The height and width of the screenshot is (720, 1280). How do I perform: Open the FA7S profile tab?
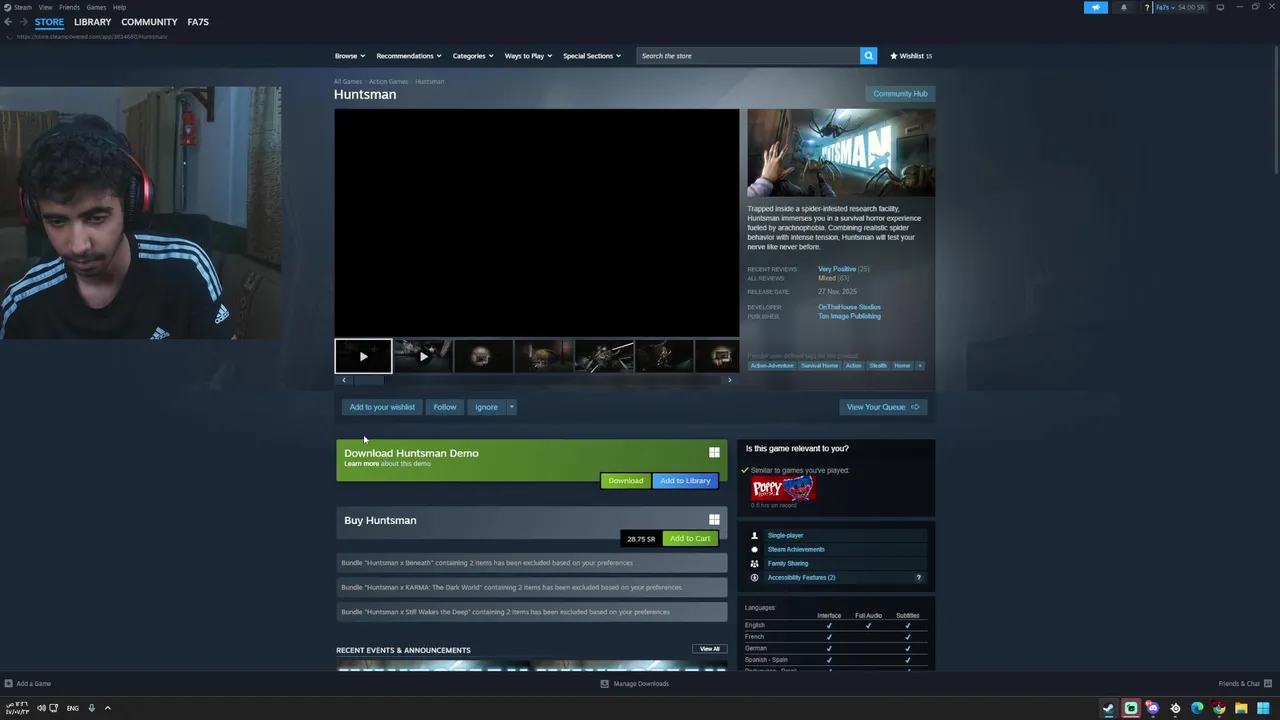[198, 22]
